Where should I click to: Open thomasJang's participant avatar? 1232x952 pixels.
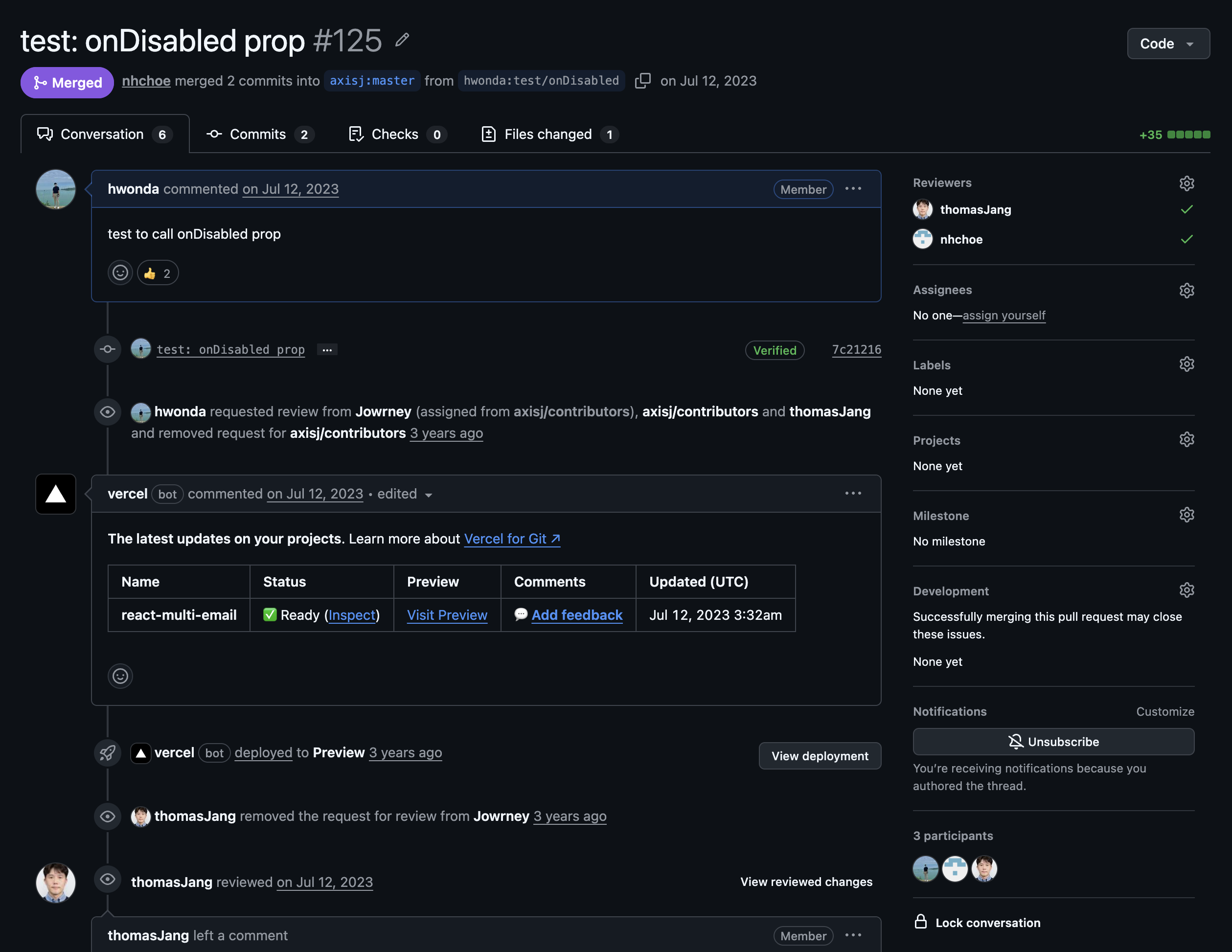984,869
